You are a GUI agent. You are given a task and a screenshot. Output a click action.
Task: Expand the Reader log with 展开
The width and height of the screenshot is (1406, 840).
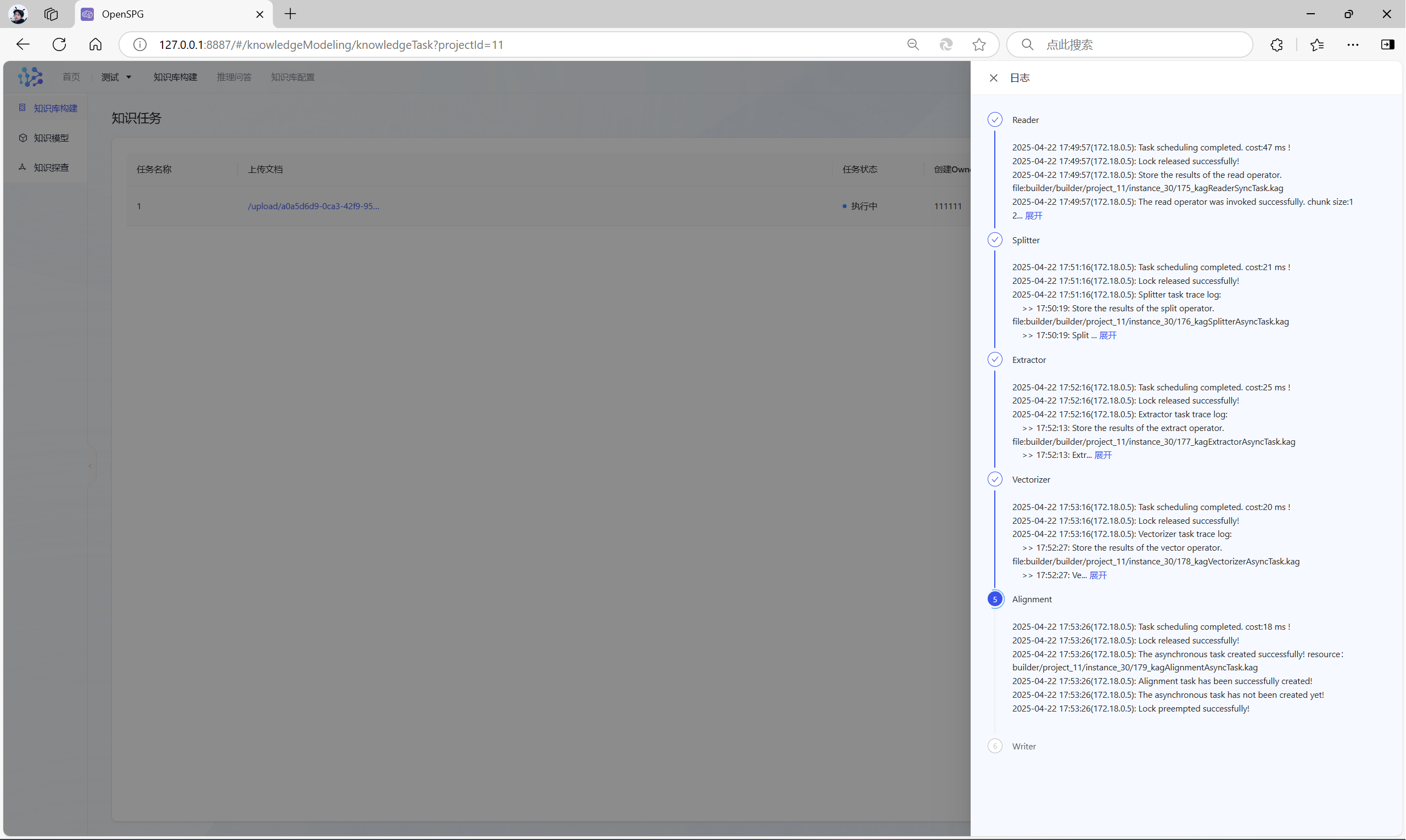click(x=1033, y=216)
